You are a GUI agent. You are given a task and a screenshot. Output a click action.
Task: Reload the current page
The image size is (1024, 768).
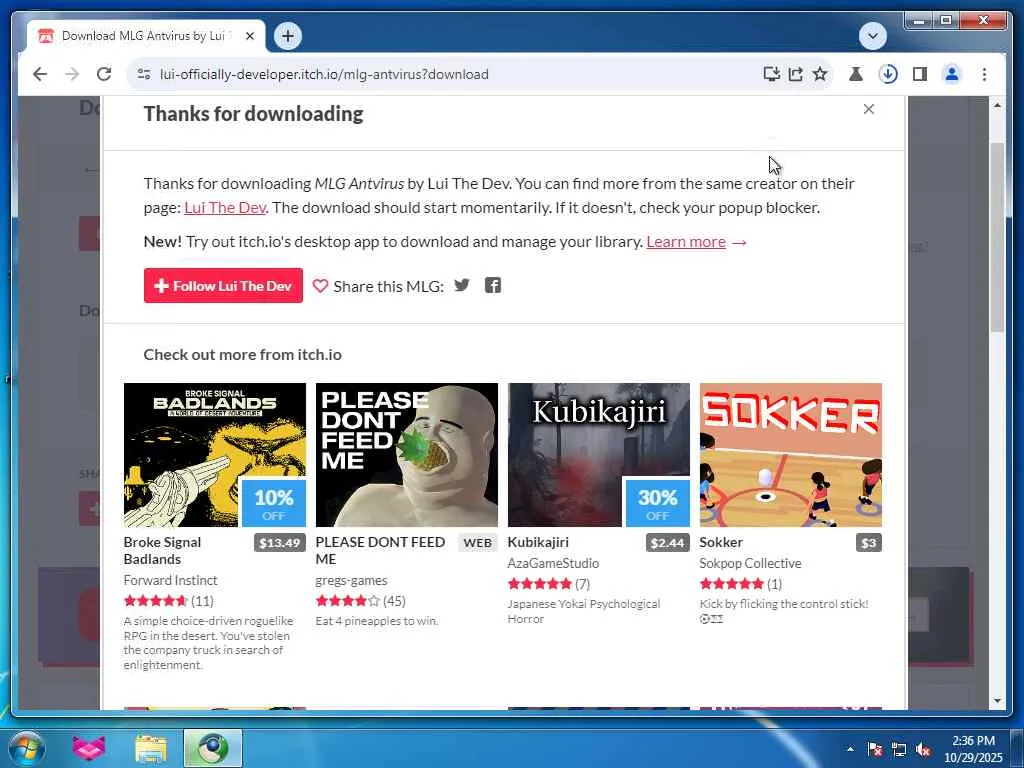(x=104, y=74)
